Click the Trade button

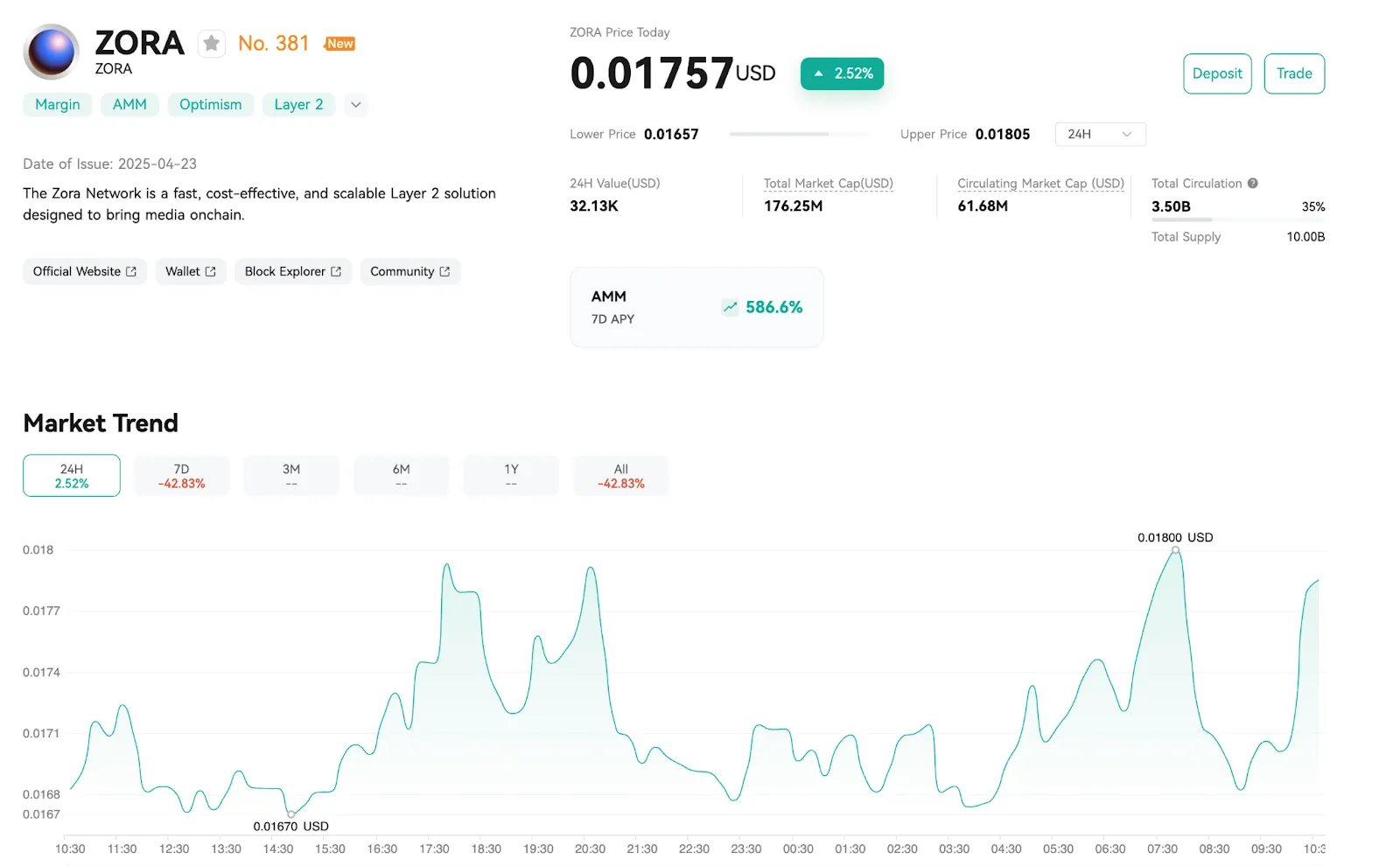[1294, 73]
